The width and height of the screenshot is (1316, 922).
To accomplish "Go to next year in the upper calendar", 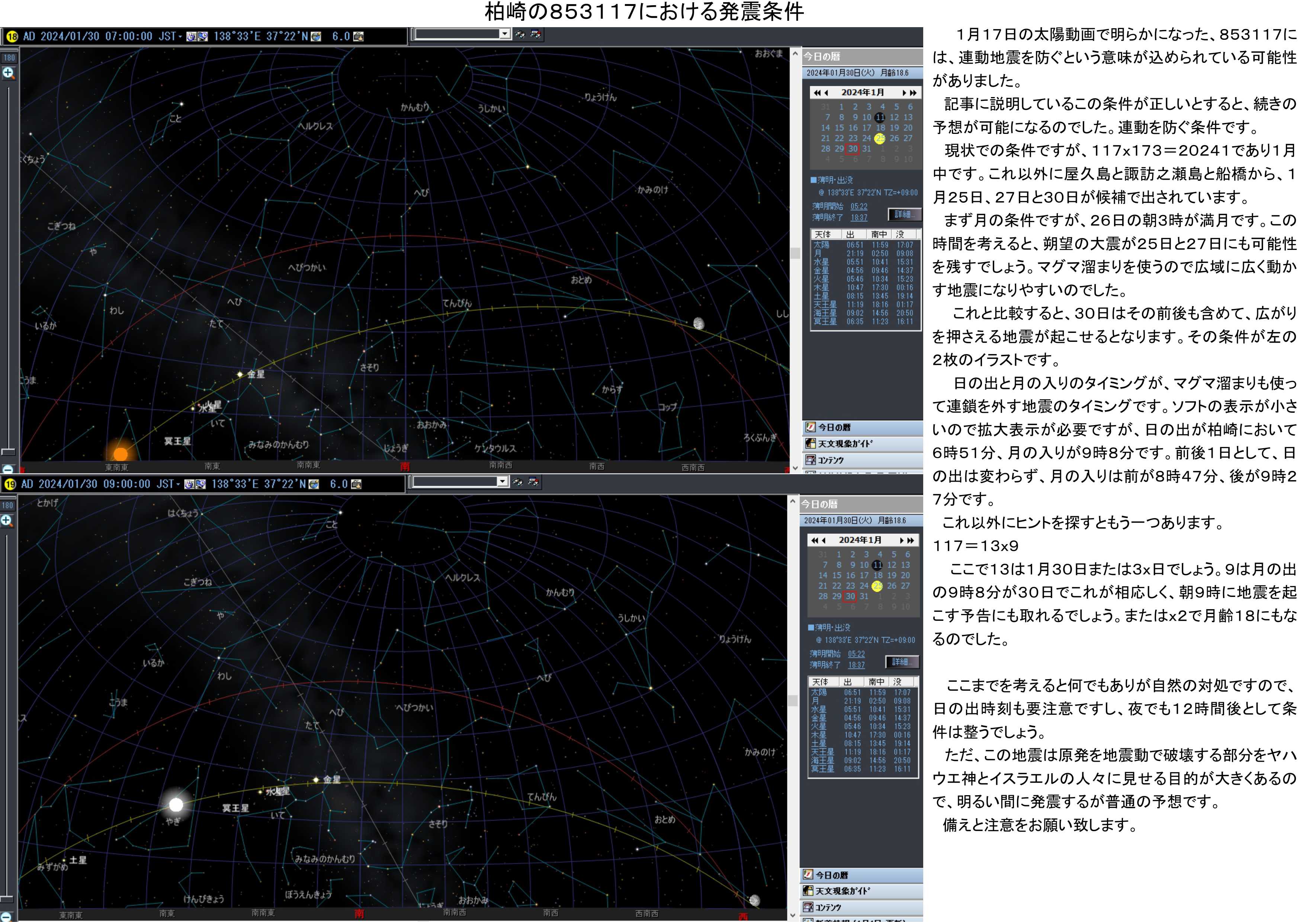I will point(913,93).
